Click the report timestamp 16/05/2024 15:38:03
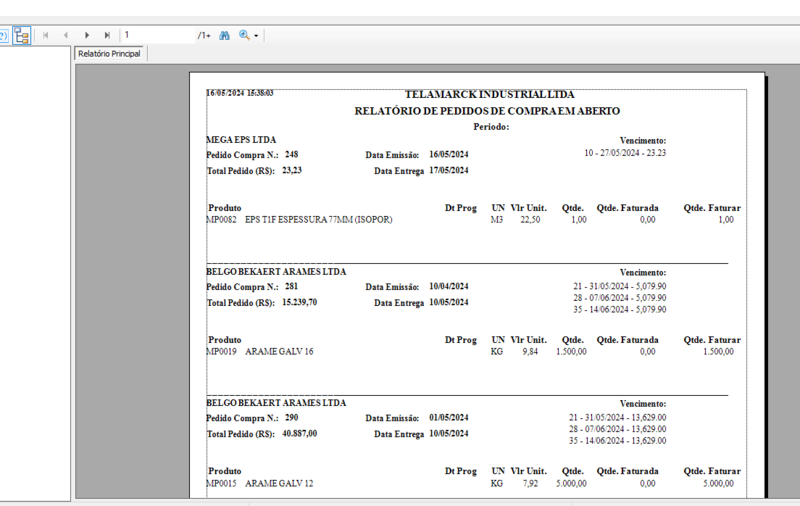Viewport: 800px width, 506px height. coord(240,93)
